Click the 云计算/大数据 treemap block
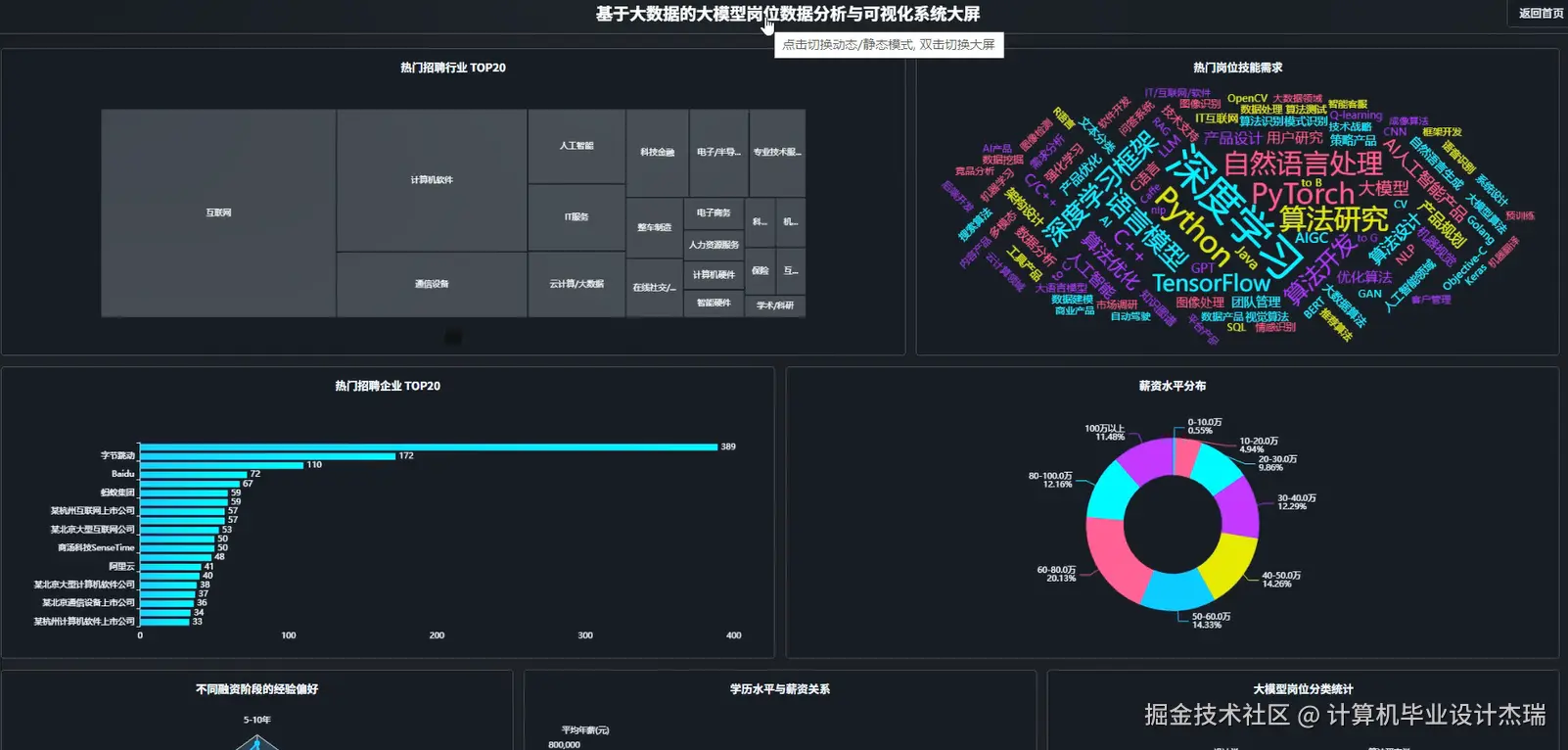The height and width of the screenshot is (750, 1568). pos(576,284)
